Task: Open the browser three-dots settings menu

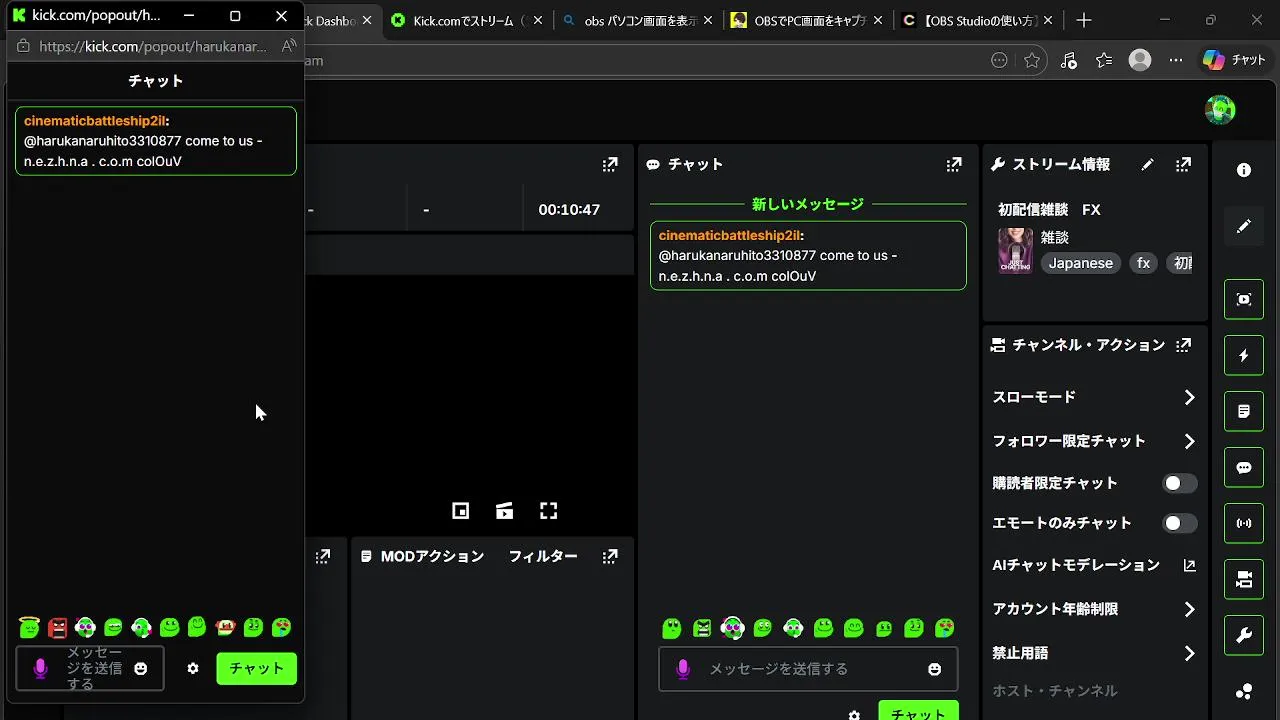Action: click(1176, 60)
